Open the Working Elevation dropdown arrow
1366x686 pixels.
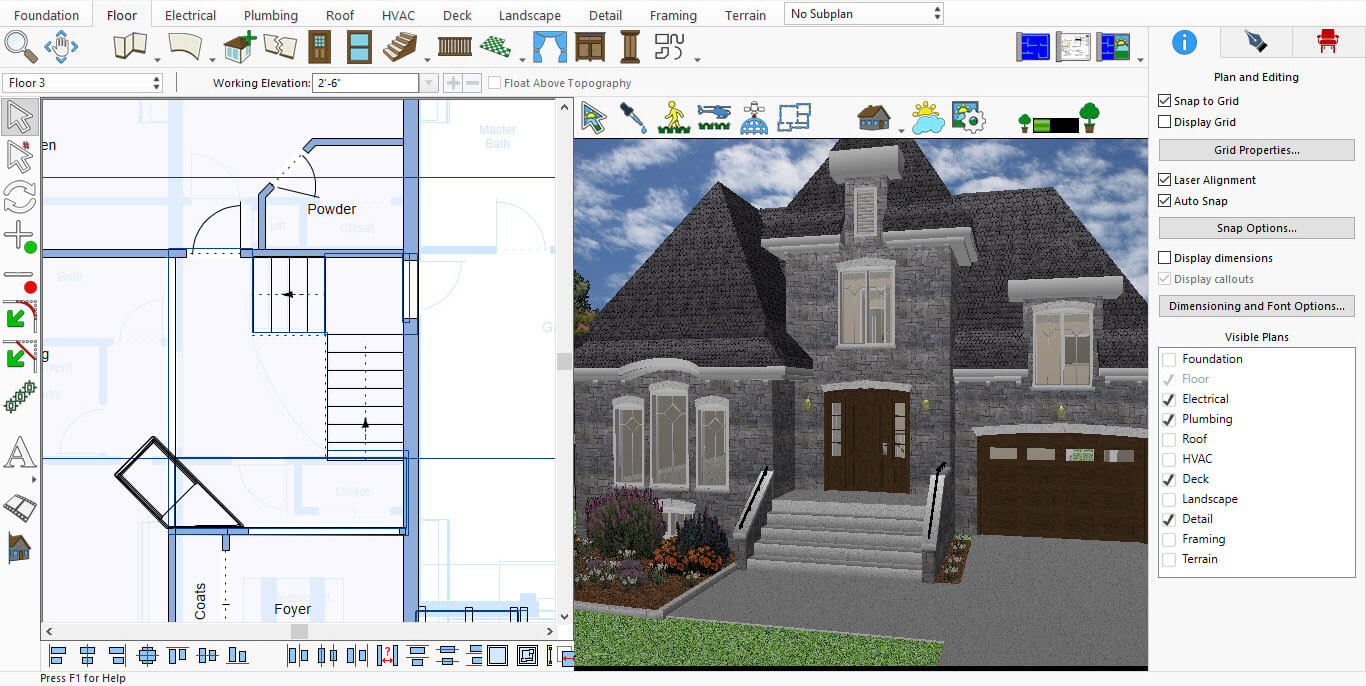click(429, 83)
